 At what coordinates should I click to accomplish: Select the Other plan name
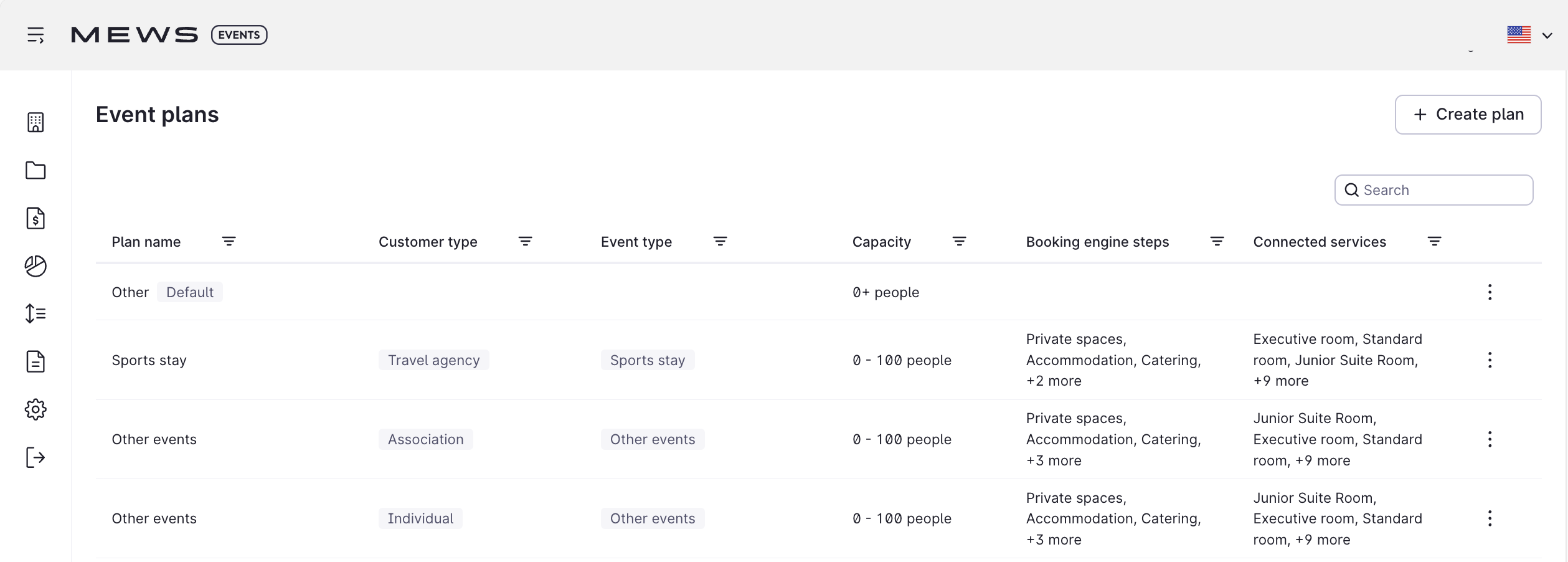(130, 292)
